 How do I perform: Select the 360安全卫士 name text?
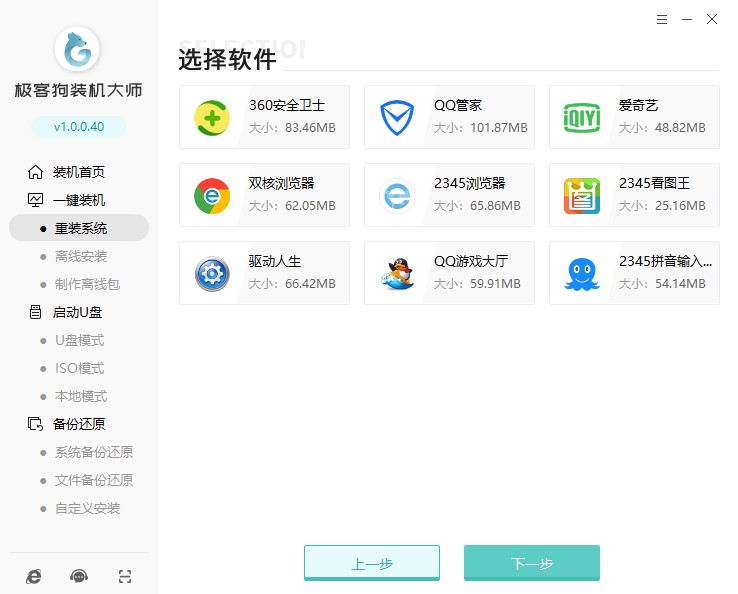pyautogui.click(x=287, y=105)
